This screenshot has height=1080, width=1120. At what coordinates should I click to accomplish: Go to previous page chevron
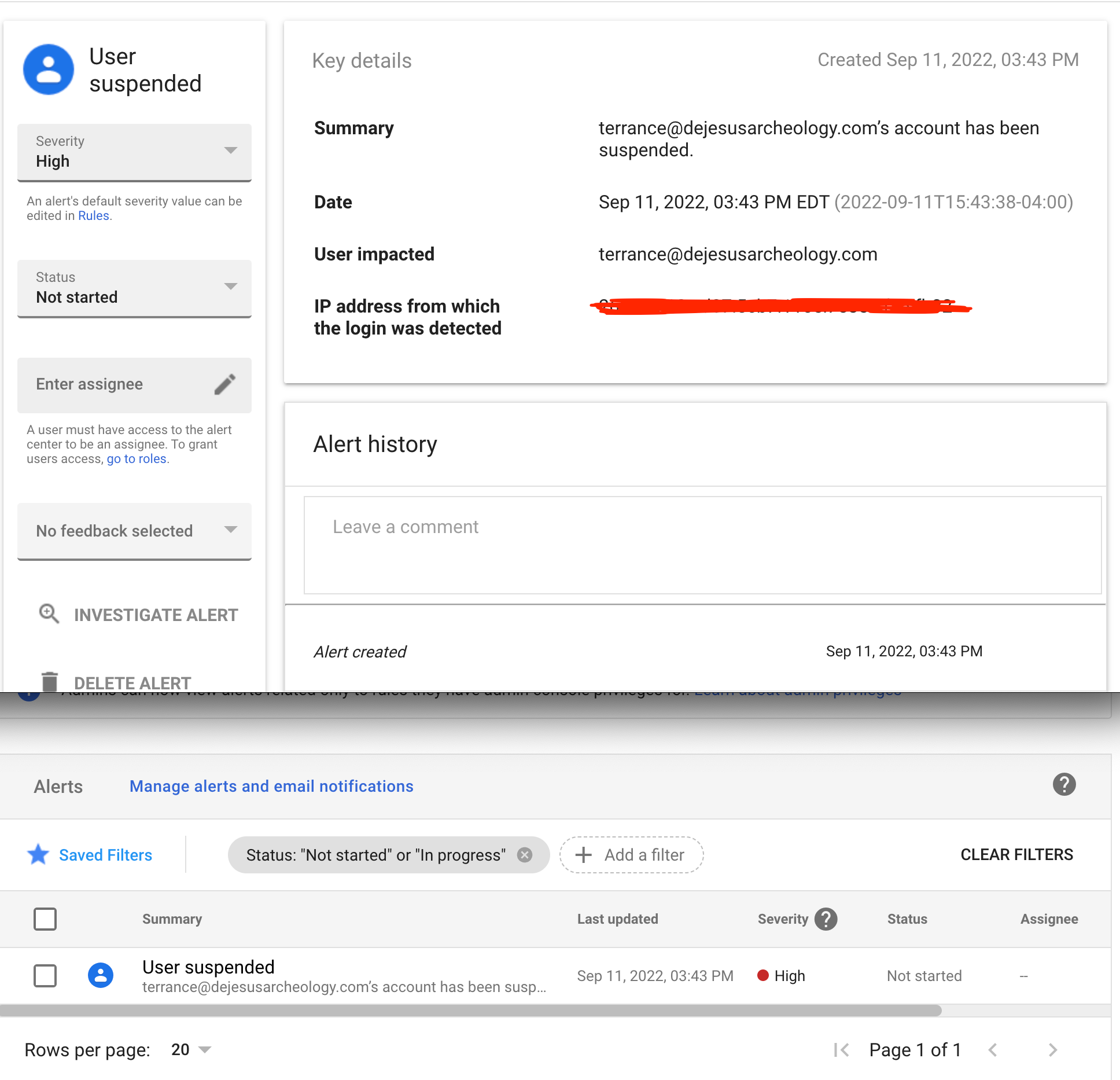point(993,1050)
